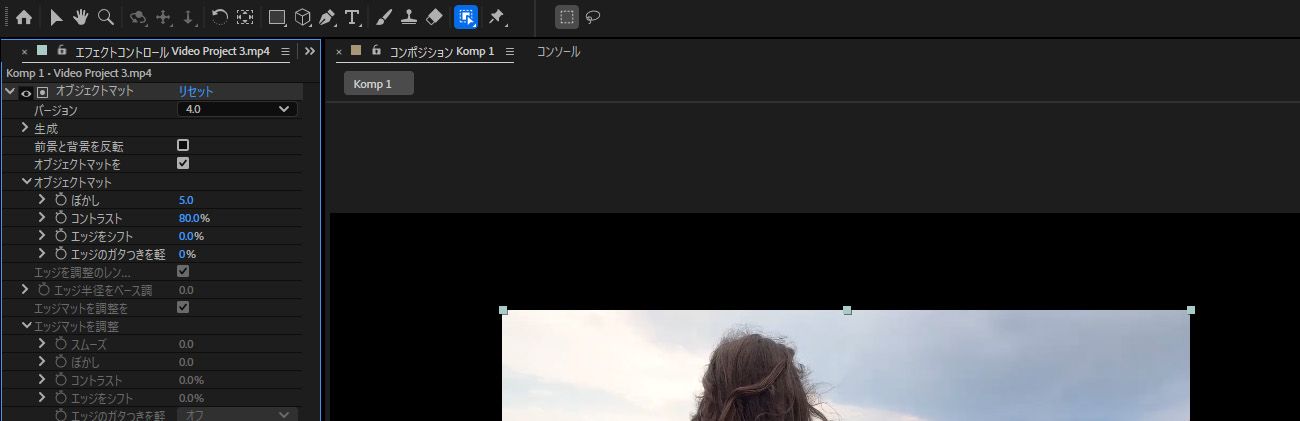The height and width of the screenshot is (421, 1300).
Task: Toggle the lock on the コンポジション Komp 1 panel
Action: click(375, 50)
